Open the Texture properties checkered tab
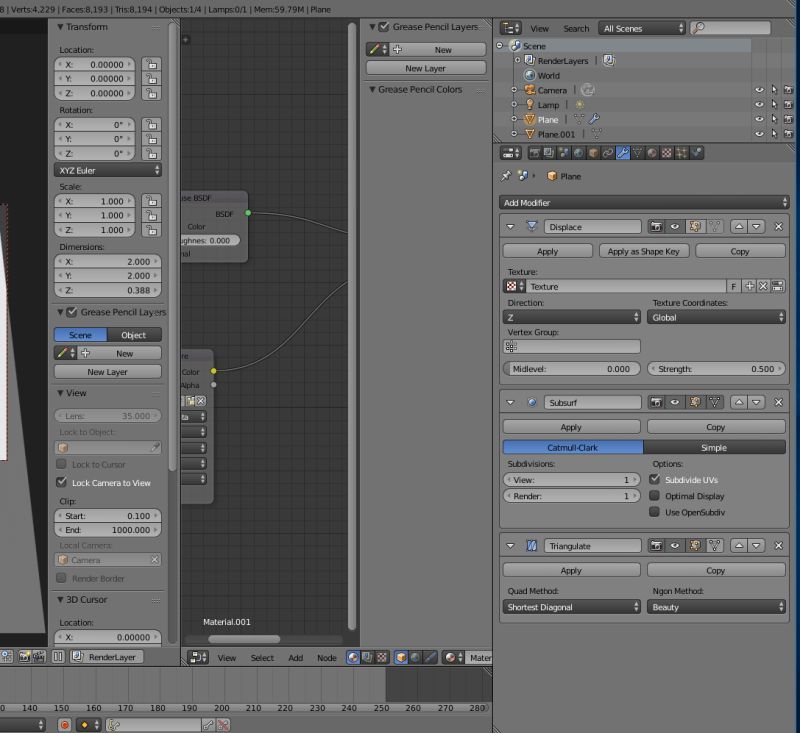800x733 pixels. pos(667,152)
